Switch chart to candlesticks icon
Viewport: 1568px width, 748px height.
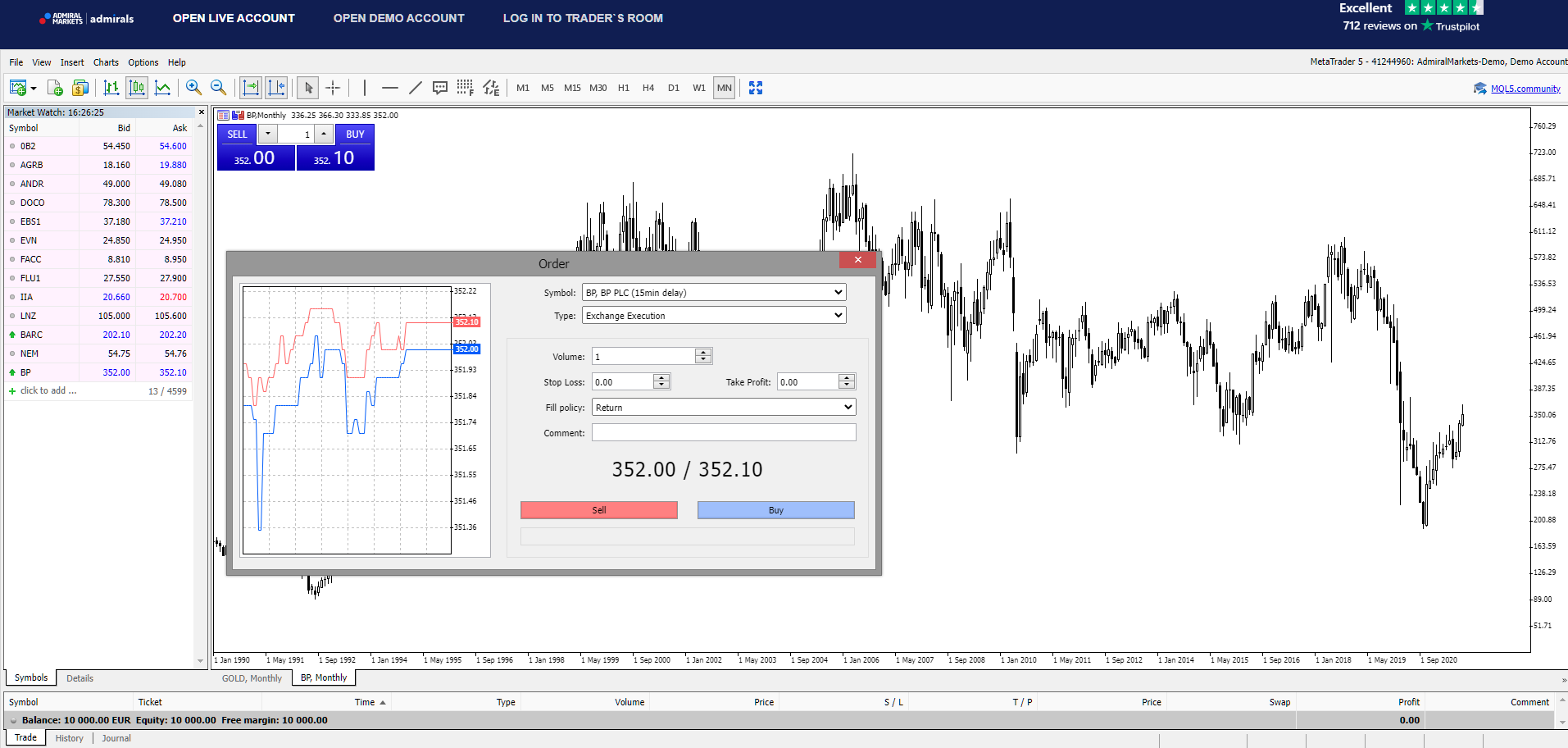tap(137, 88)
